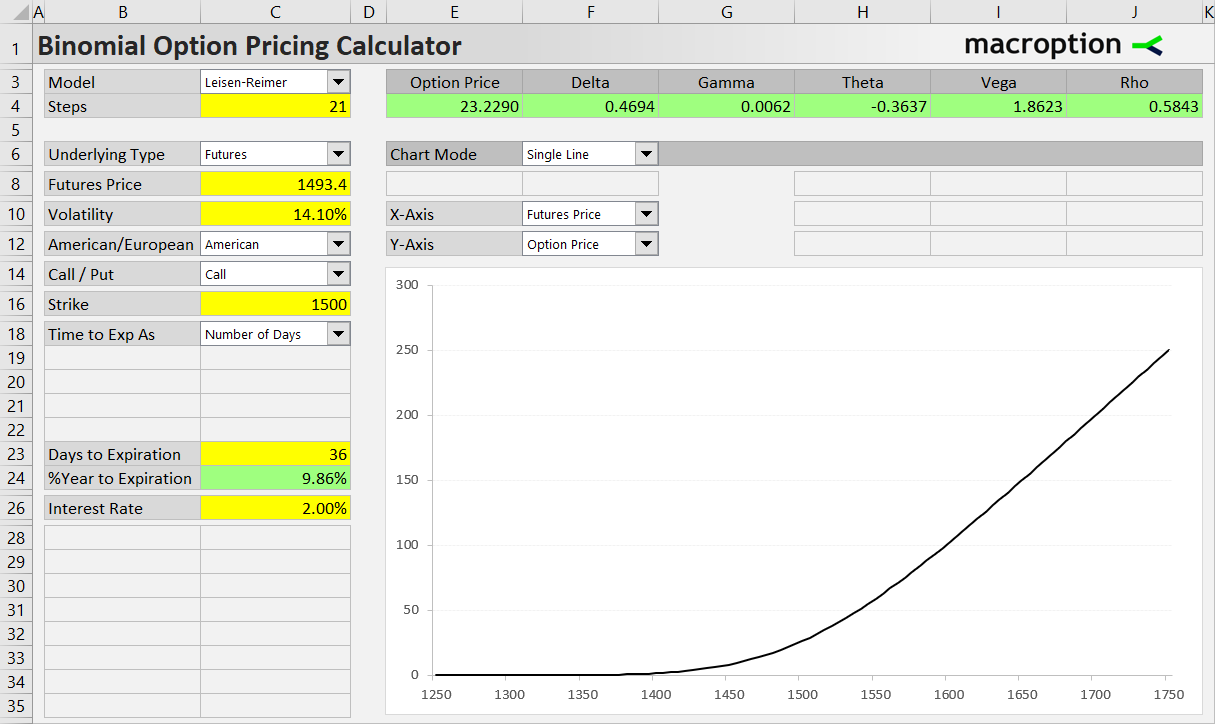The width and height of the screenshot is (1215, 724).
Task: Click the %Year to Expiration label
Action: tap(122, 478)
